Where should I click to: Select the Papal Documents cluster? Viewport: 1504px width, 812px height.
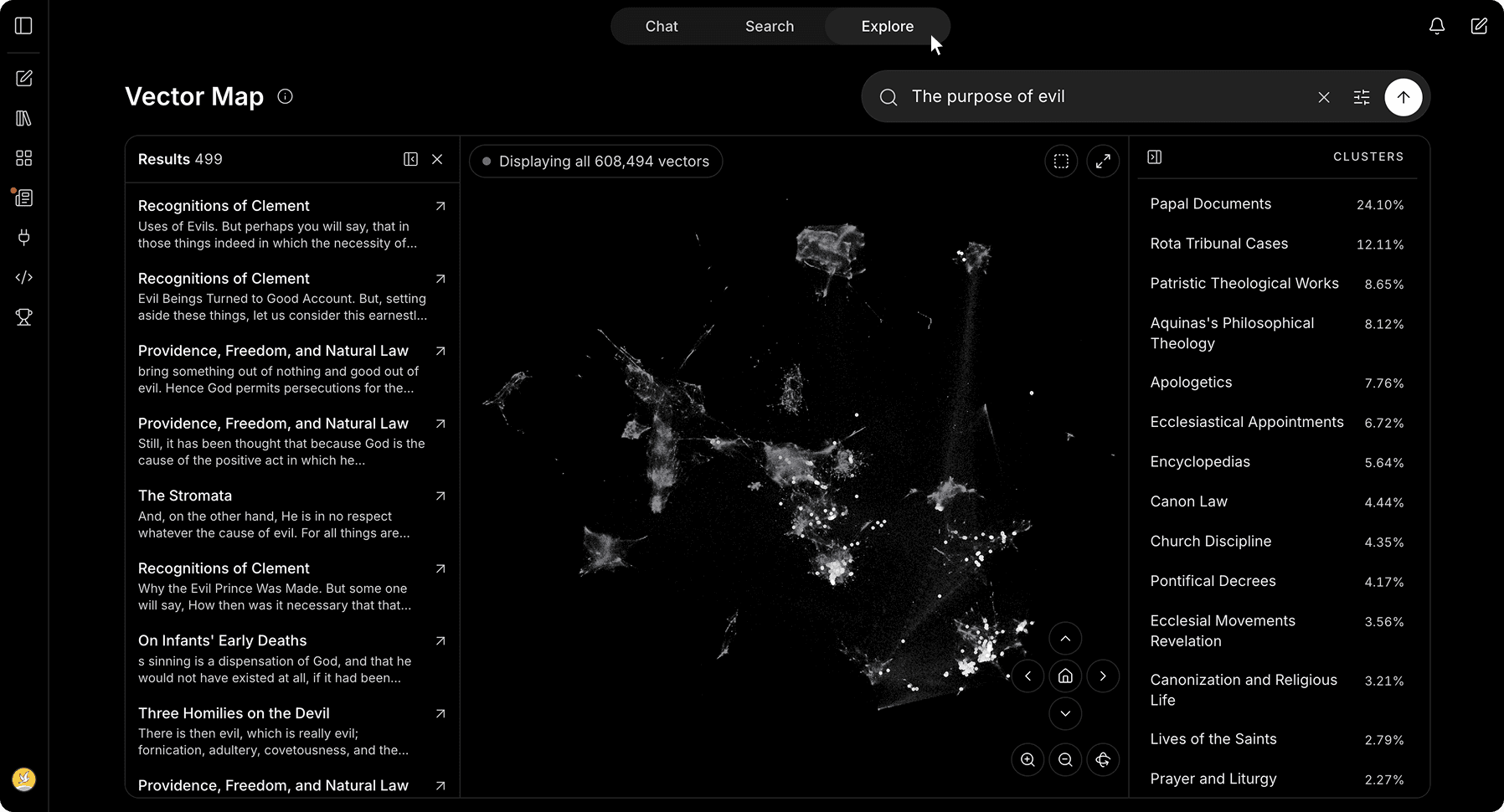1277,204
